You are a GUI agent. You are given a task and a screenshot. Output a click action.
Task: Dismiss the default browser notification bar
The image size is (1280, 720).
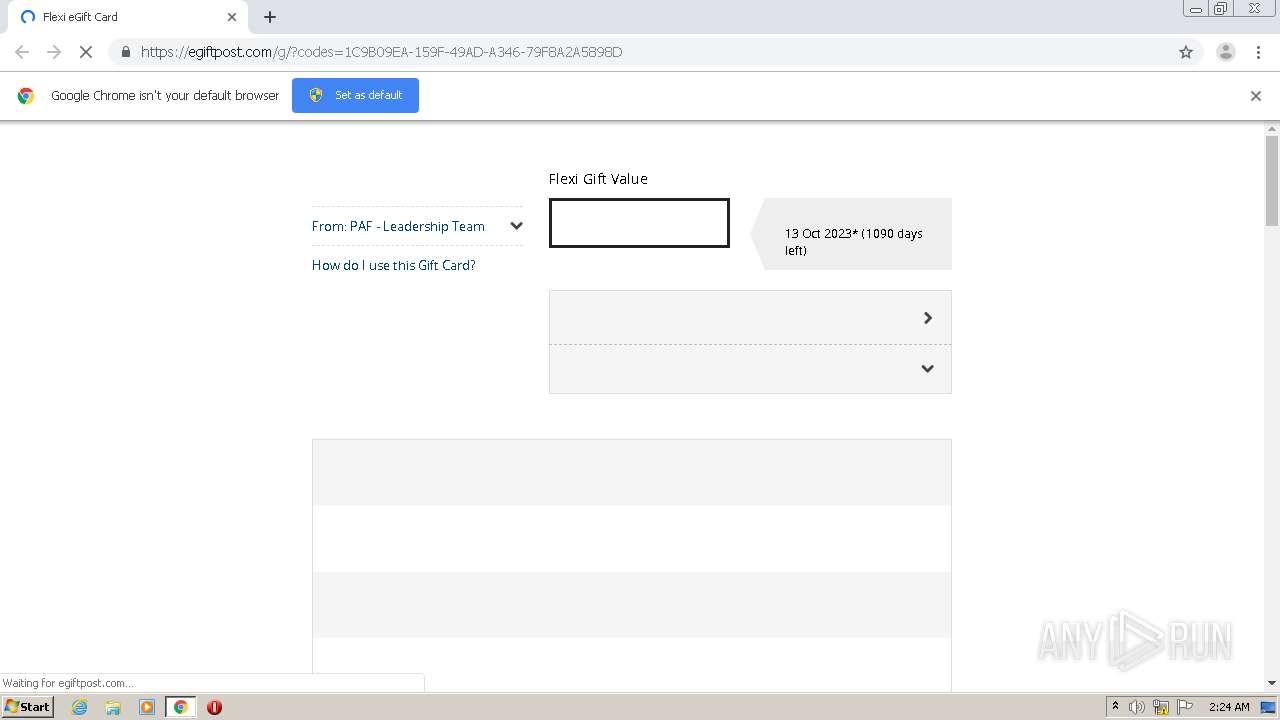(x=1256, y=96)
